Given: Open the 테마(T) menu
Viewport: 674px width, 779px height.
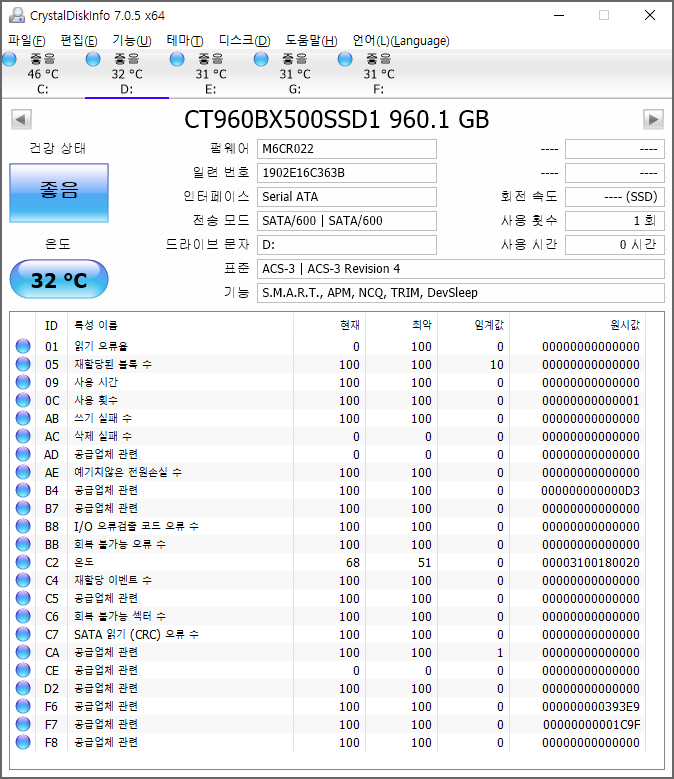Looking at the screenshot, I should (x=184, y=41).
